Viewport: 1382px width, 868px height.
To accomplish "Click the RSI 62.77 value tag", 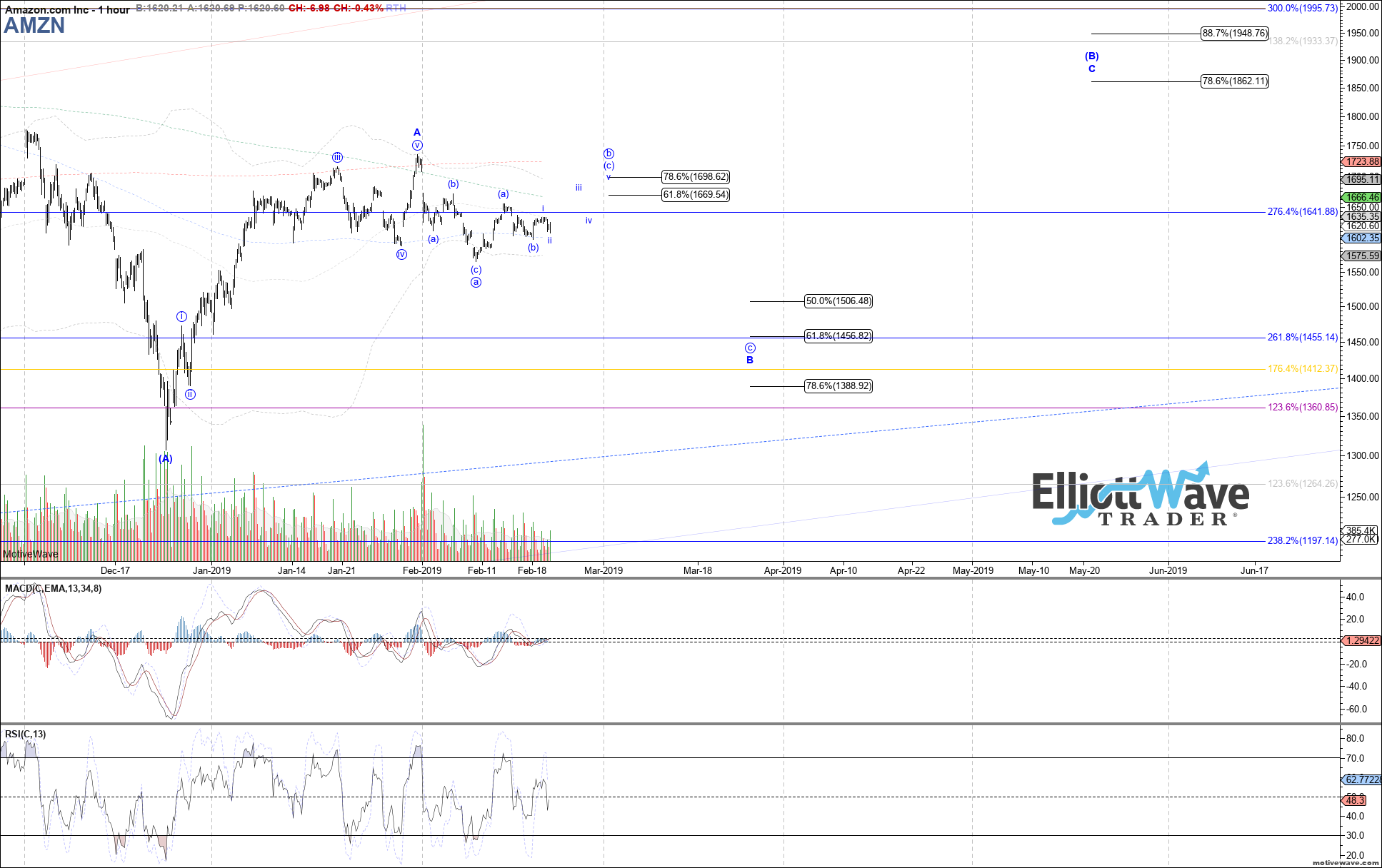I will [x=1362, y=780].
